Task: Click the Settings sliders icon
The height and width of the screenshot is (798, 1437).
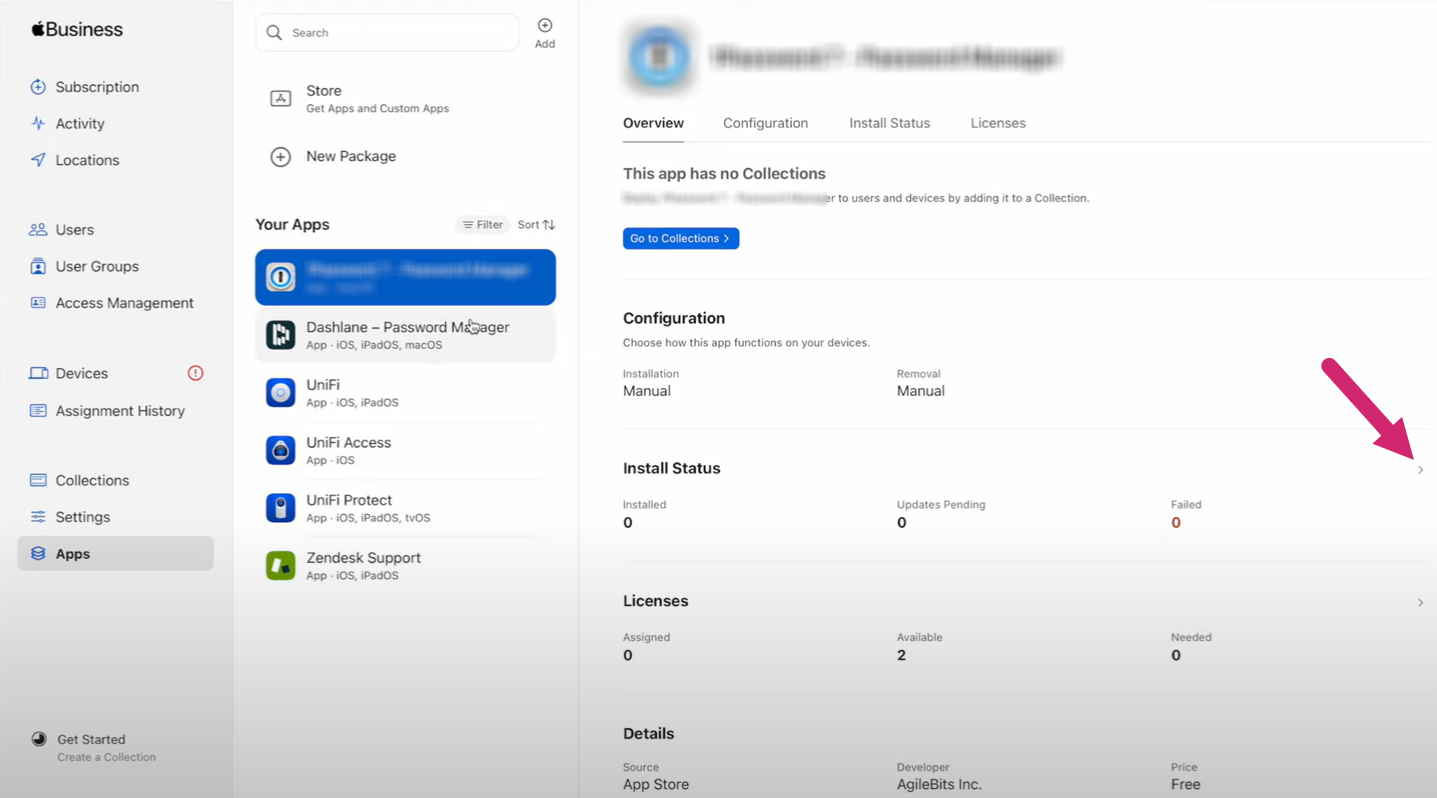Action: [38, 517]
